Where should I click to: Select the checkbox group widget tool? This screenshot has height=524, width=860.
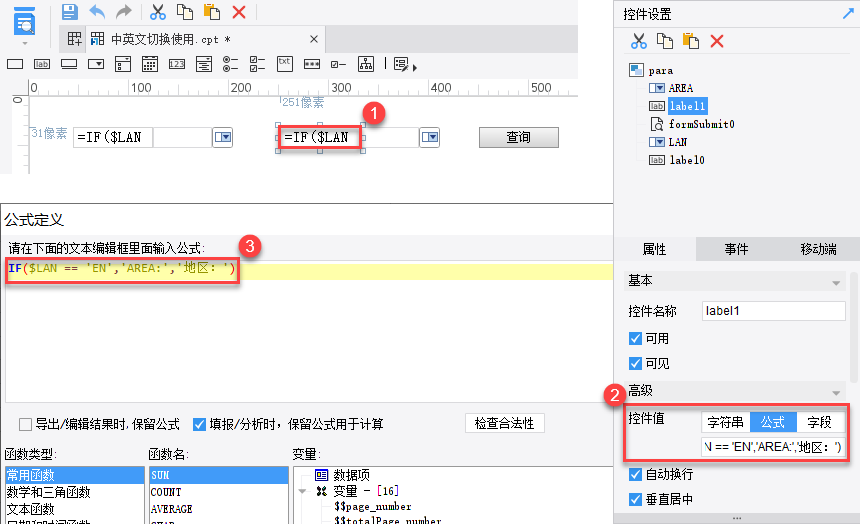(x=257, y=64)
